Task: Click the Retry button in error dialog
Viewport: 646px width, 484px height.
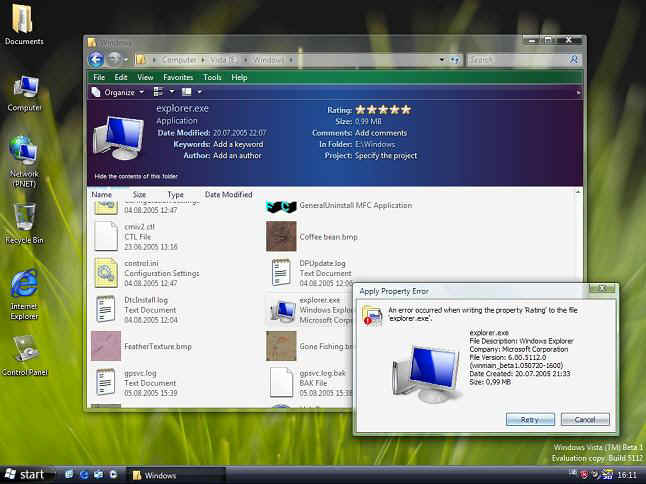Action: [530, 419]
